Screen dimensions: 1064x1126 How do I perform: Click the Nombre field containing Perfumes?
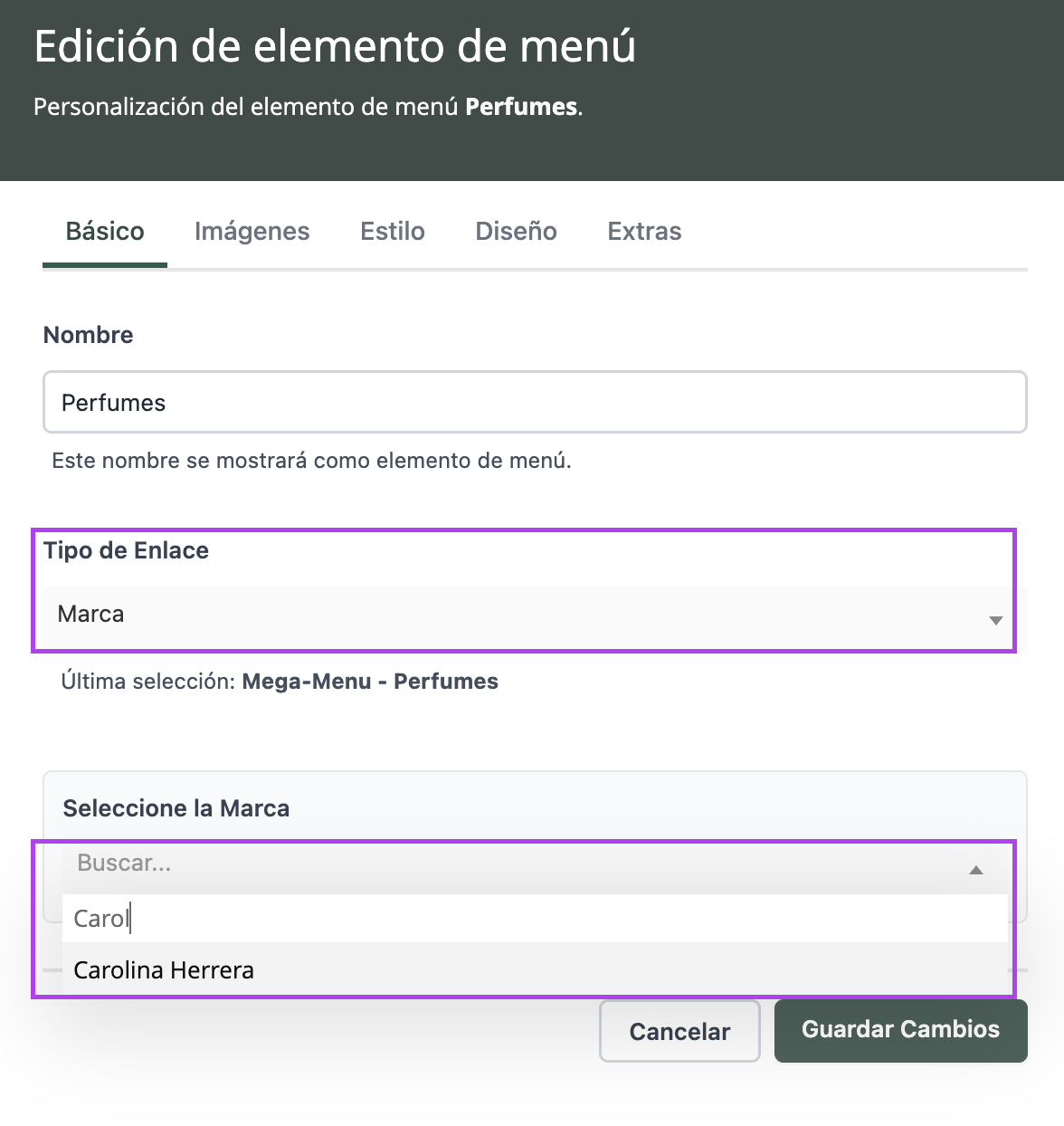click(534, 402)
